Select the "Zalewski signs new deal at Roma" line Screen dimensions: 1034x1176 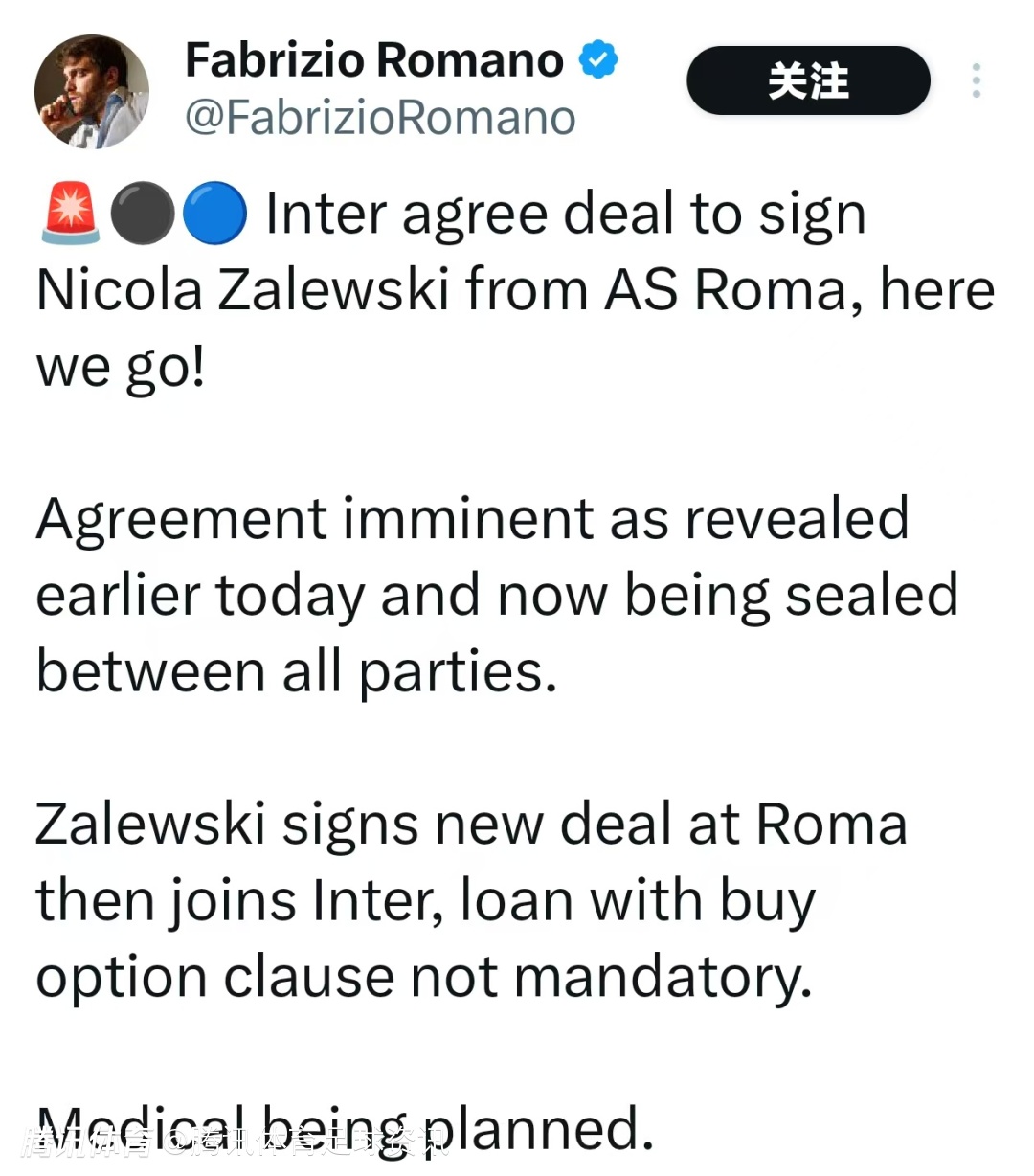[x=471, y=824]
